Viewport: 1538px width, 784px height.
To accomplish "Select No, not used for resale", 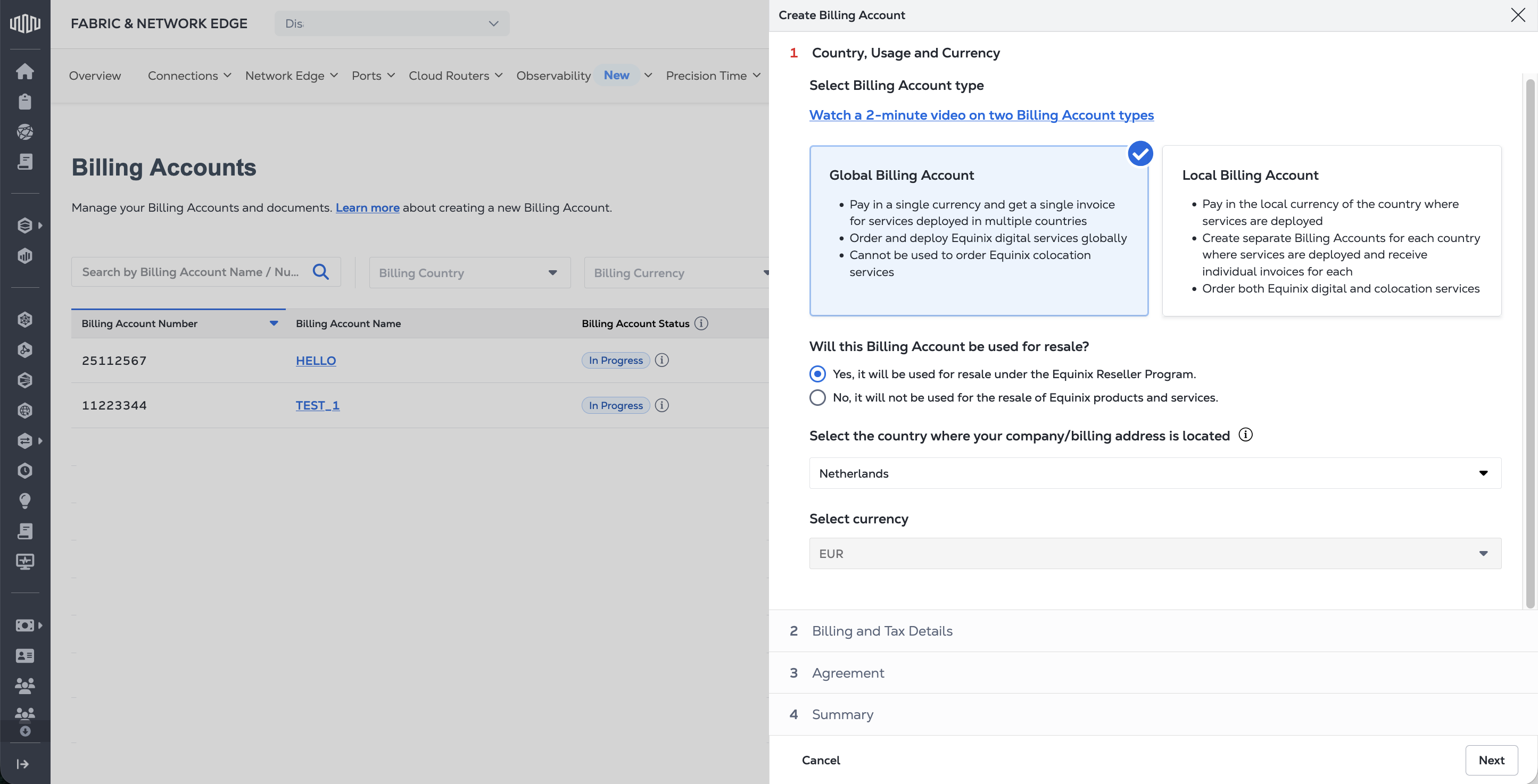I will click(817, 397).
